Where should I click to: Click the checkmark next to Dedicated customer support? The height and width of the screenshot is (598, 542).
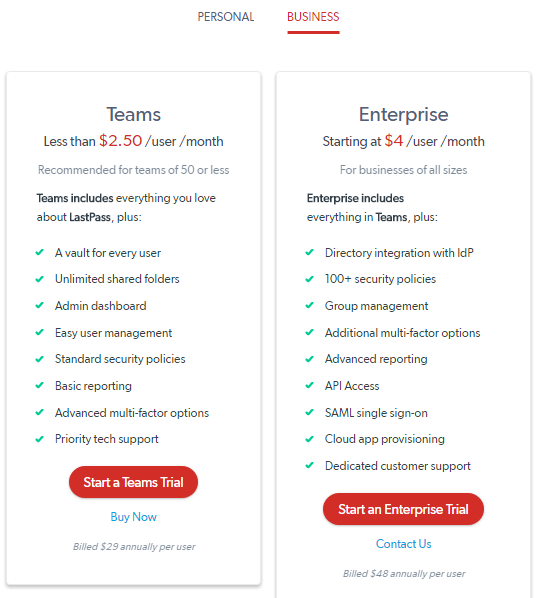pos(310,465)
